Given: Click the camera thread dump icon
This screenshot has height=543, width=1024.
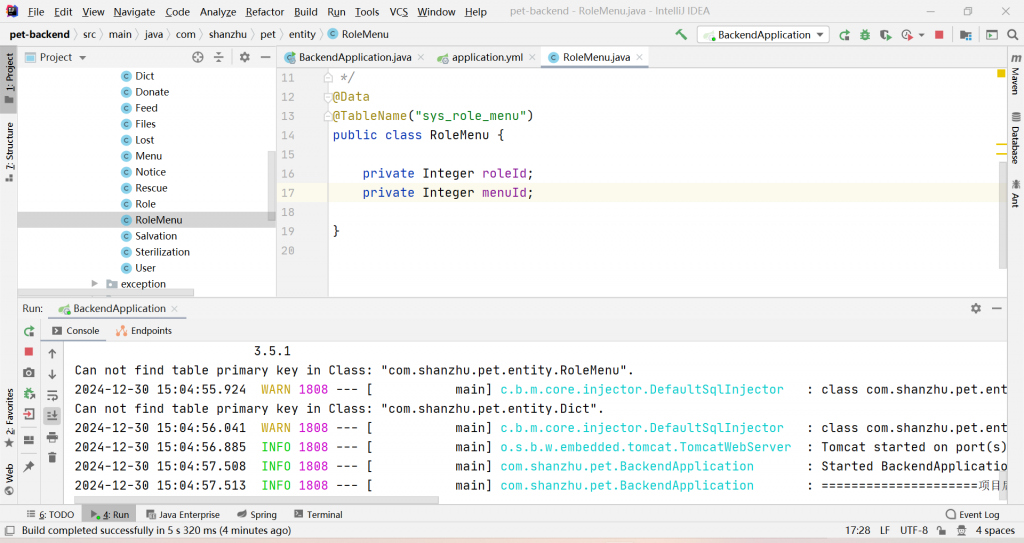Looking at the screenshot, I should point(29,372).
